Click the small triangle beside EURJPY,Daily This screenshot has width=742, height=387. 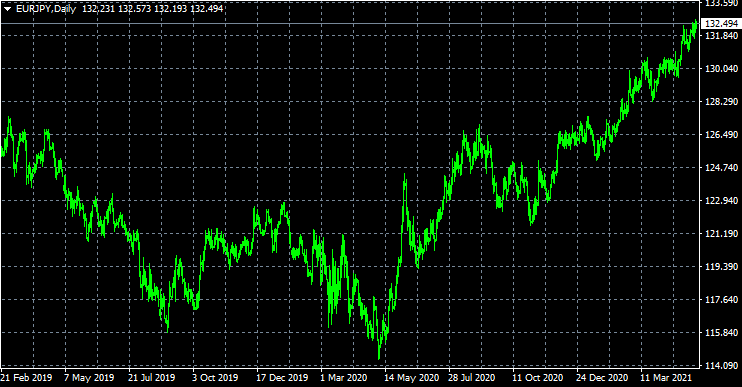(8, 9)
